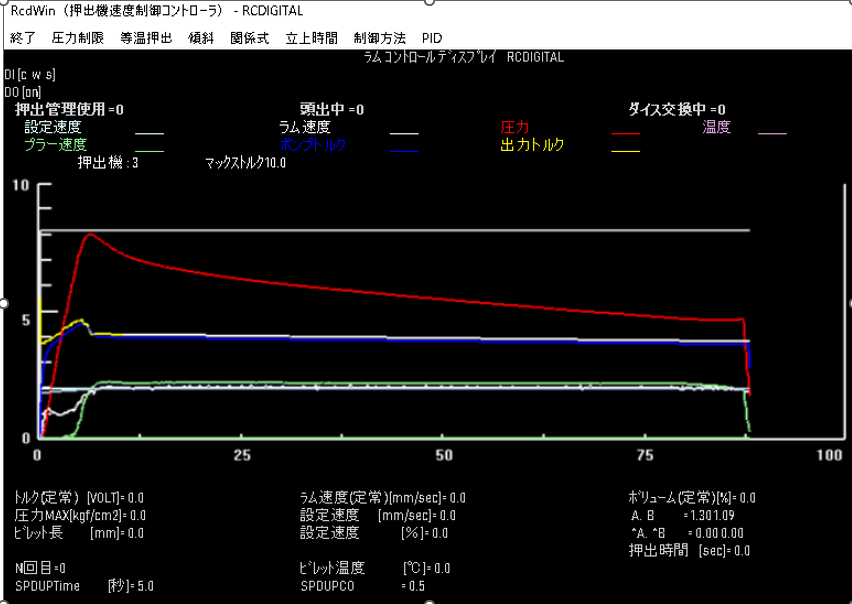Open the 関係式 menu
The image size is (852, 604).
(249, 38)
